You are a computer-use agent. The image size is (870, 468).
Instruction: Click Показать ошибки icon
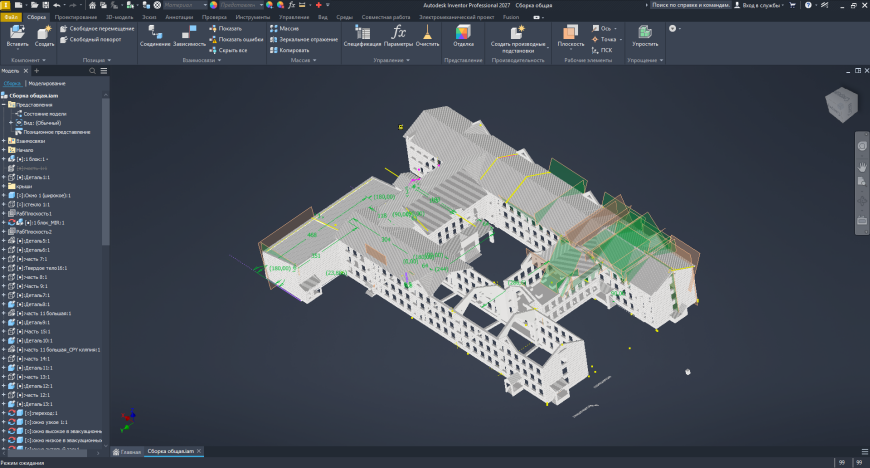(236, 39)
